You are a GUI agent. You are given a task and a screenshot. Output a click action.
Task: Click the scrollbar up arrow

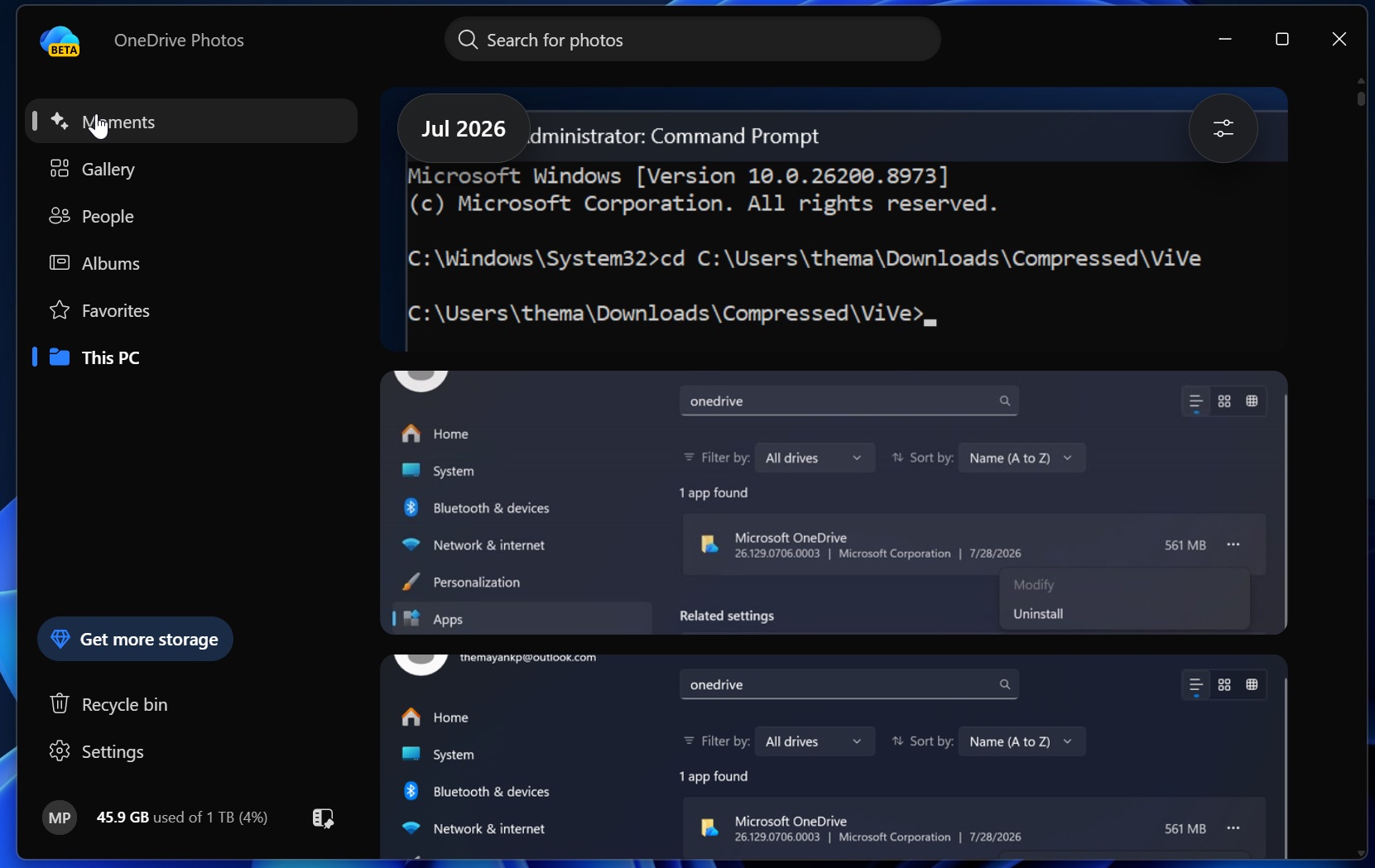1361,79
